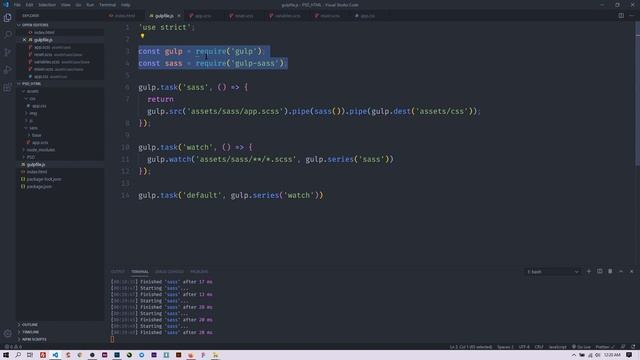The image size is (640, 360).
Task: Click the Windows Start button
Action: (x=6, y=355)
